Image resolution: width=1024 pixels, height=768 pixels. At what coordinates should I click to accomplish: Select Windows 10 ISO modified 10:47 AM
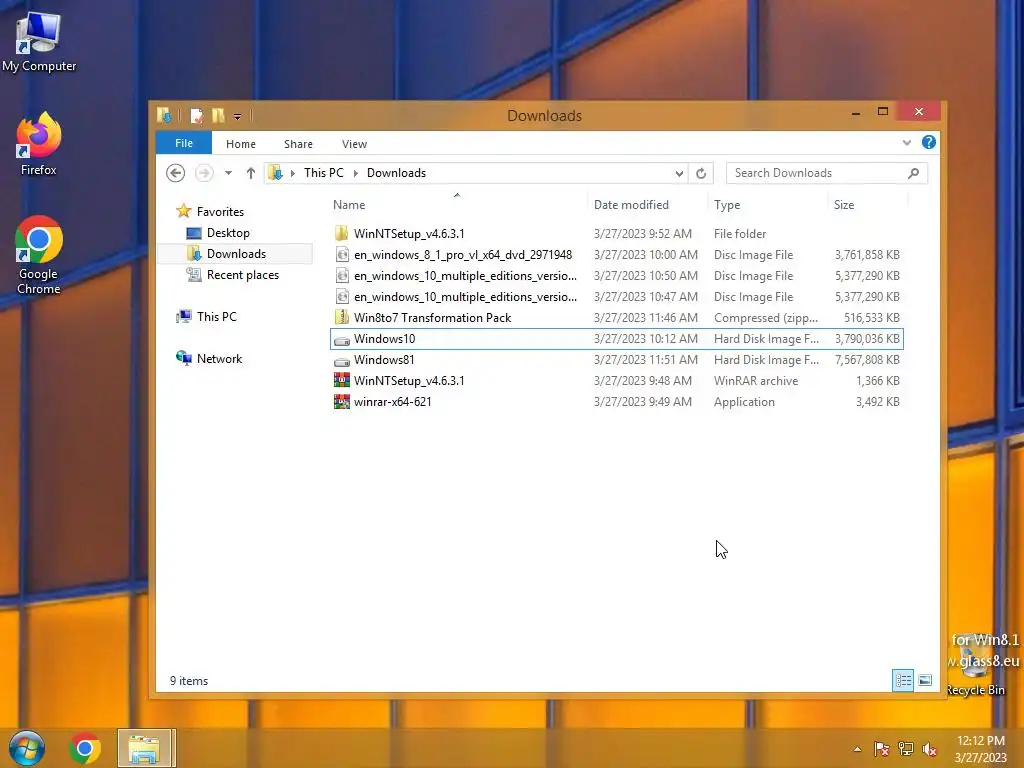tap(616, 296)
